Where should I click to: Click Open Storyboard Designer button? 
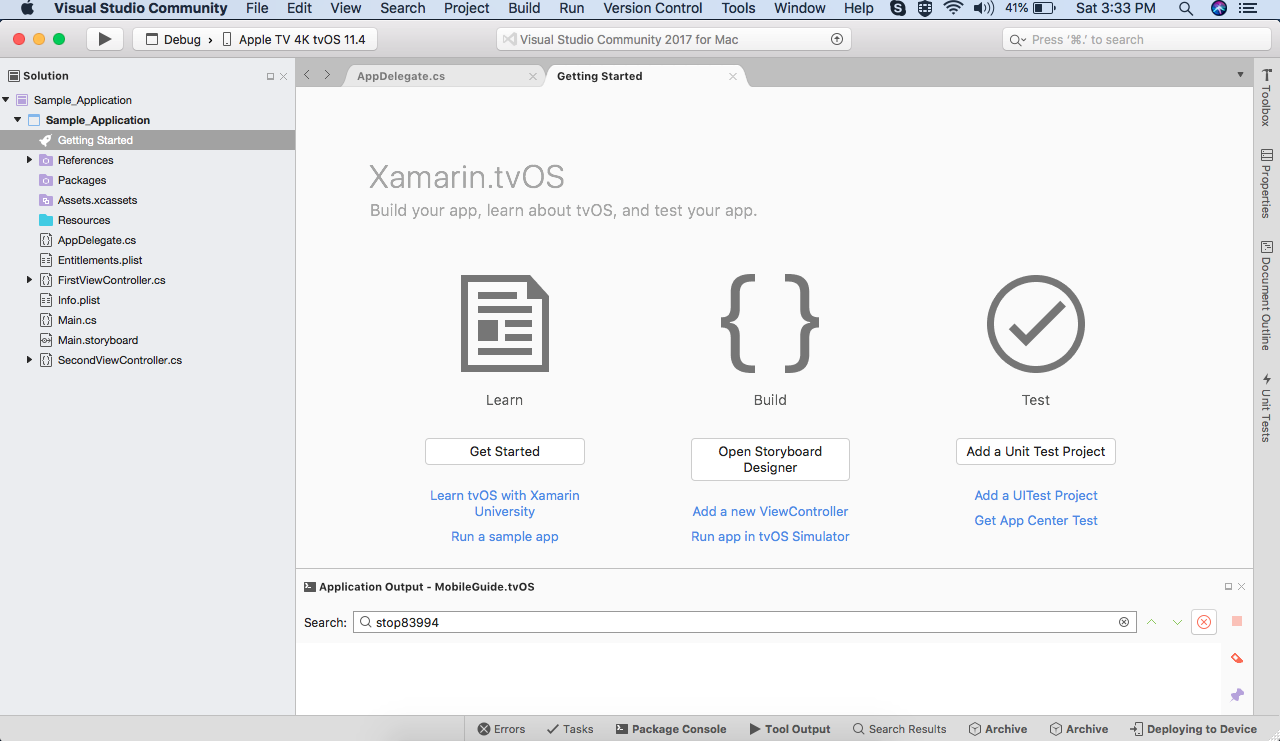point(770,459)
